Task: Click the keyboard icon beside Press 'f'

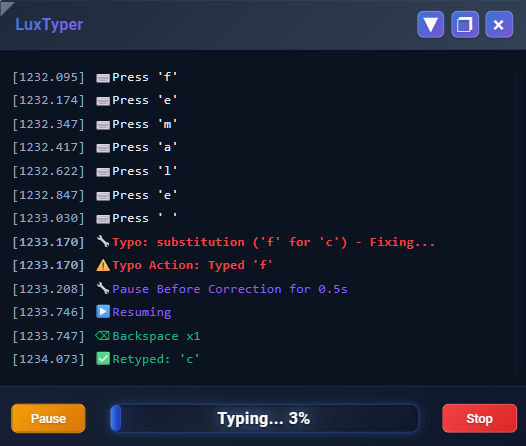Action: coord(103,78)
